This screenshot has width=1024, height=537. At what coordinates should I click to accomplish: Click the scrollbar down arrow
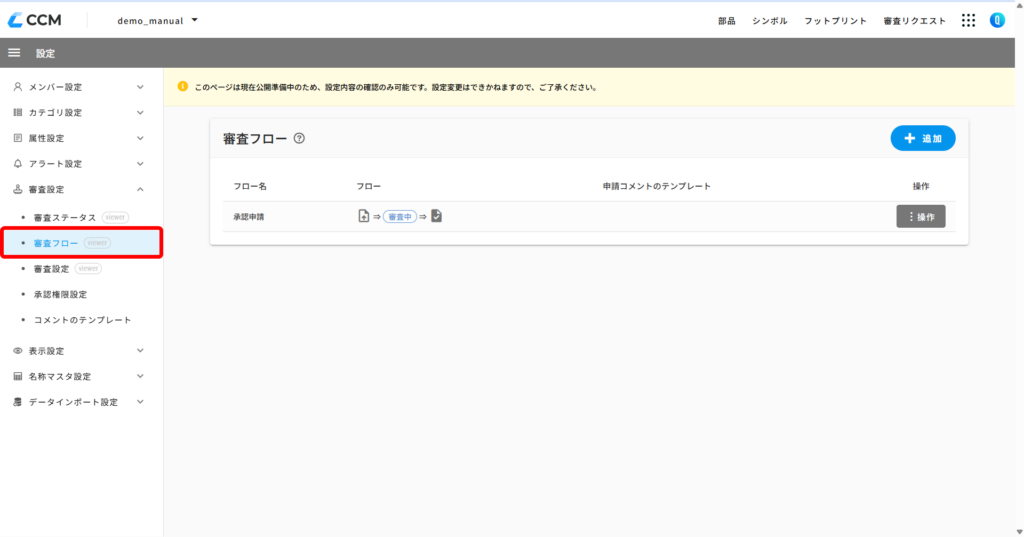coord(1019,532)
